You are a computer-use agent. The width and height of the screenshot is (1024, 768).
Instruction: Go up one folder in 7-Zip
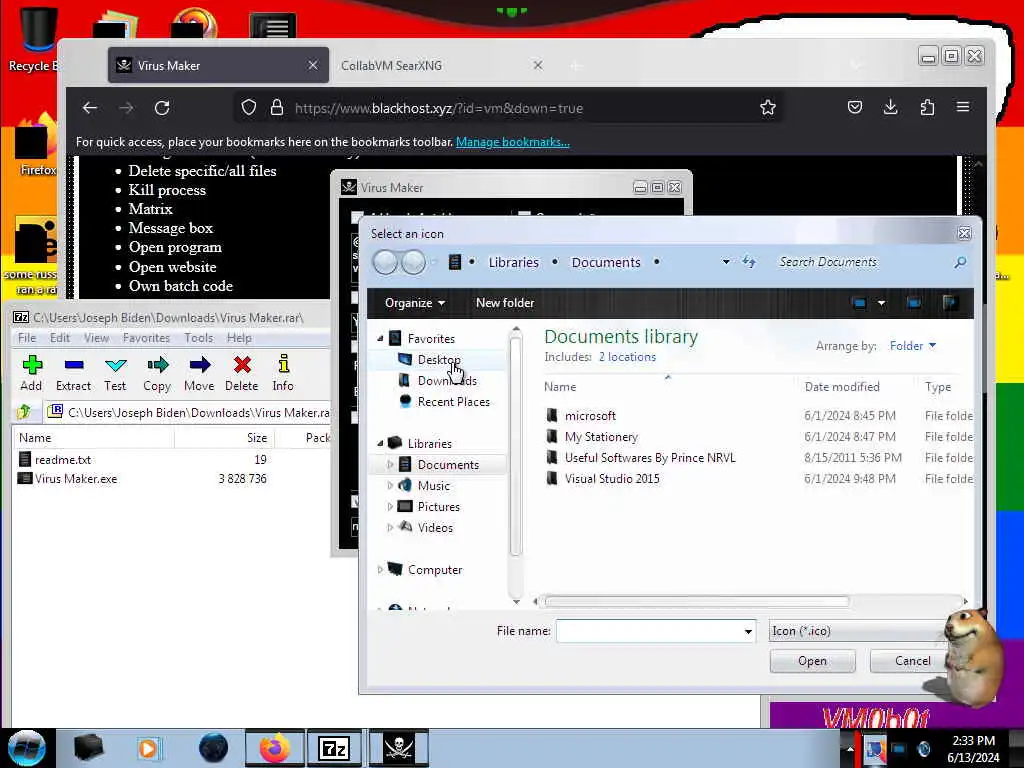tap(24, 412)
